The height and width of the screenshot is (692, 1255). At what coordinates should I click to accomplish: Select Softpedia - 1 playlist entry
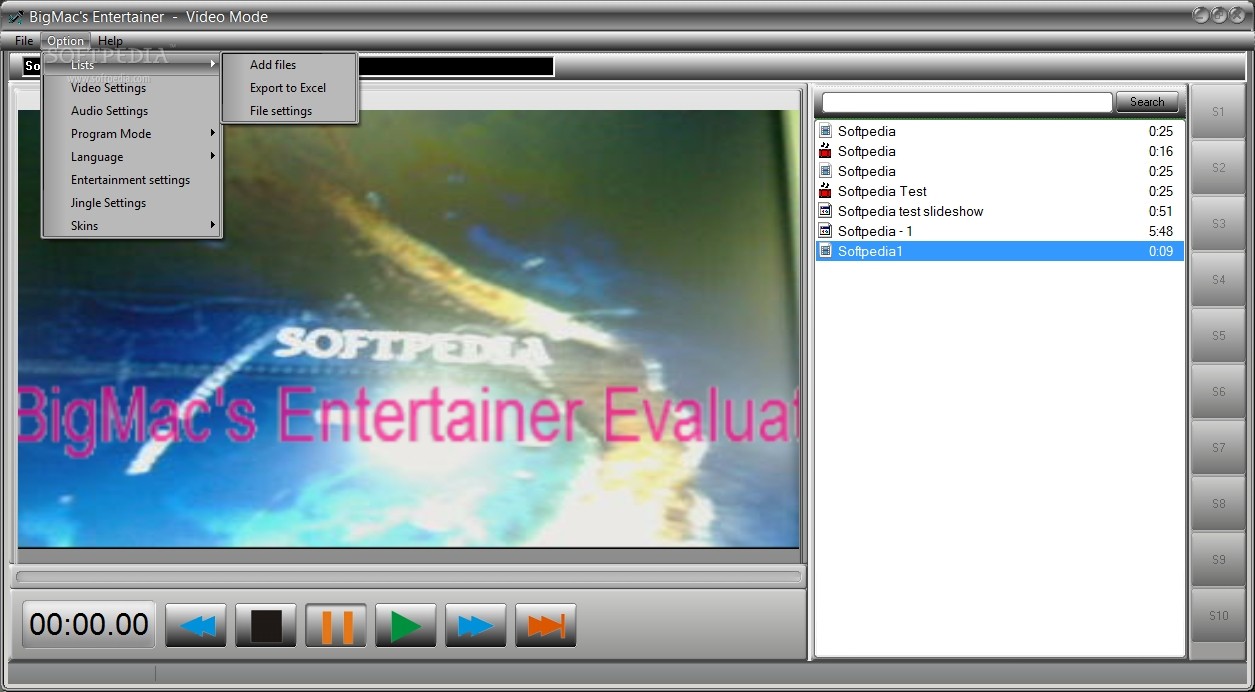click(999, 231)
